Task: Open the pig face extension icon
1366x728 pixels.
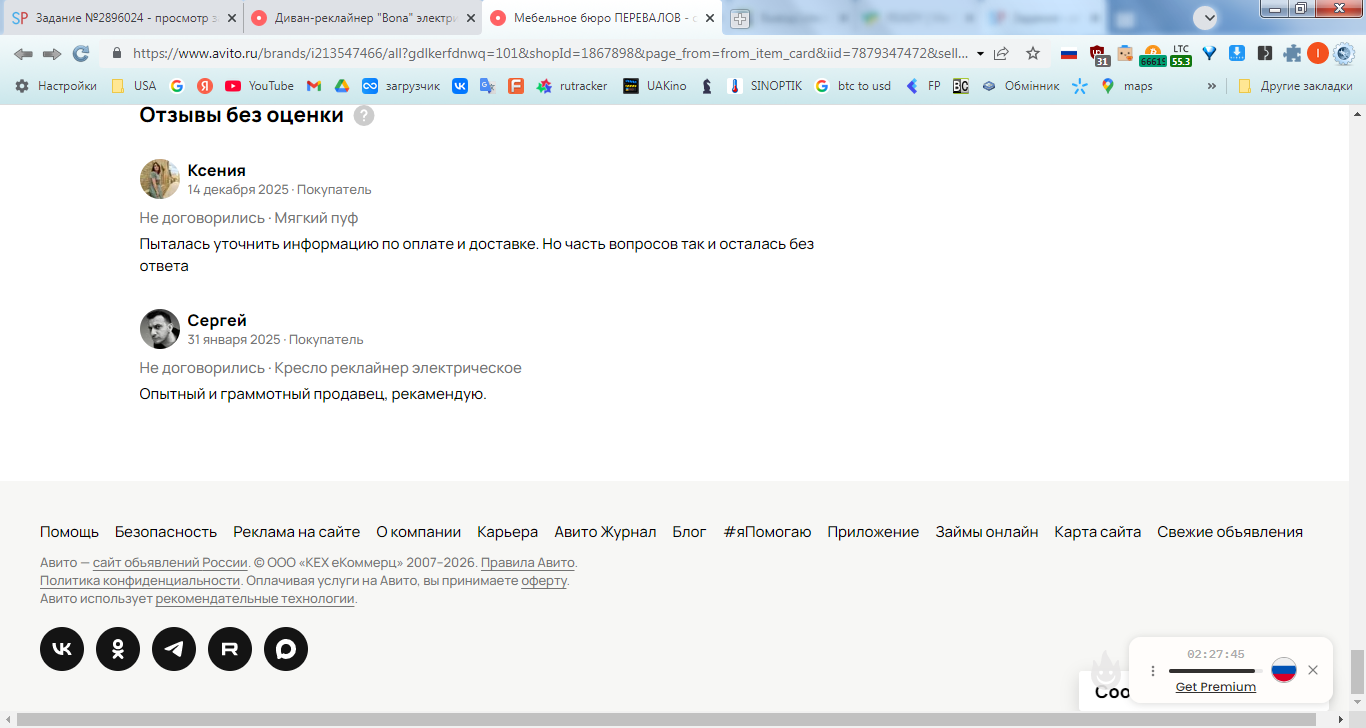Action: pyautogui.click(x=1125, y=54)
